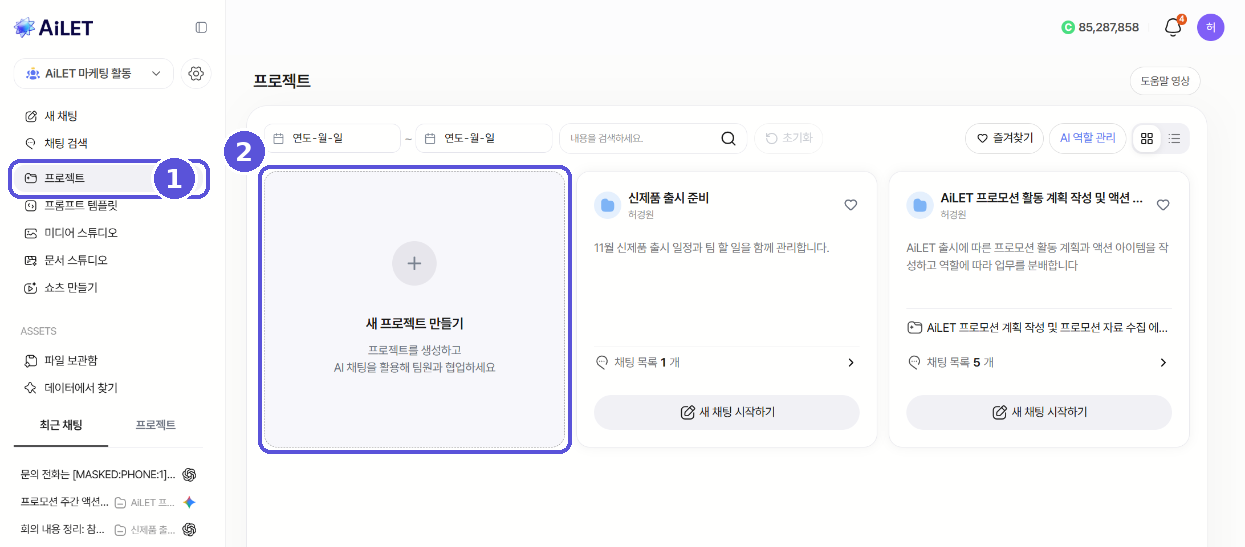The width and height of the screenshot is (1245, 547).
Task: Click the plus icon to create a project
Action: point(414,263)
